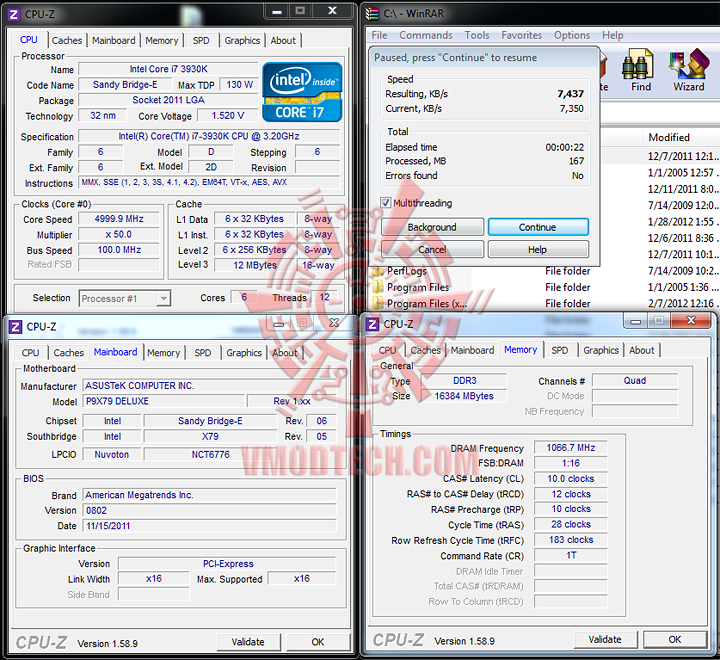Click OK in Memory CPU-Z window
The width and height of the screenshot is (720, 660).
tap(675, 639)
